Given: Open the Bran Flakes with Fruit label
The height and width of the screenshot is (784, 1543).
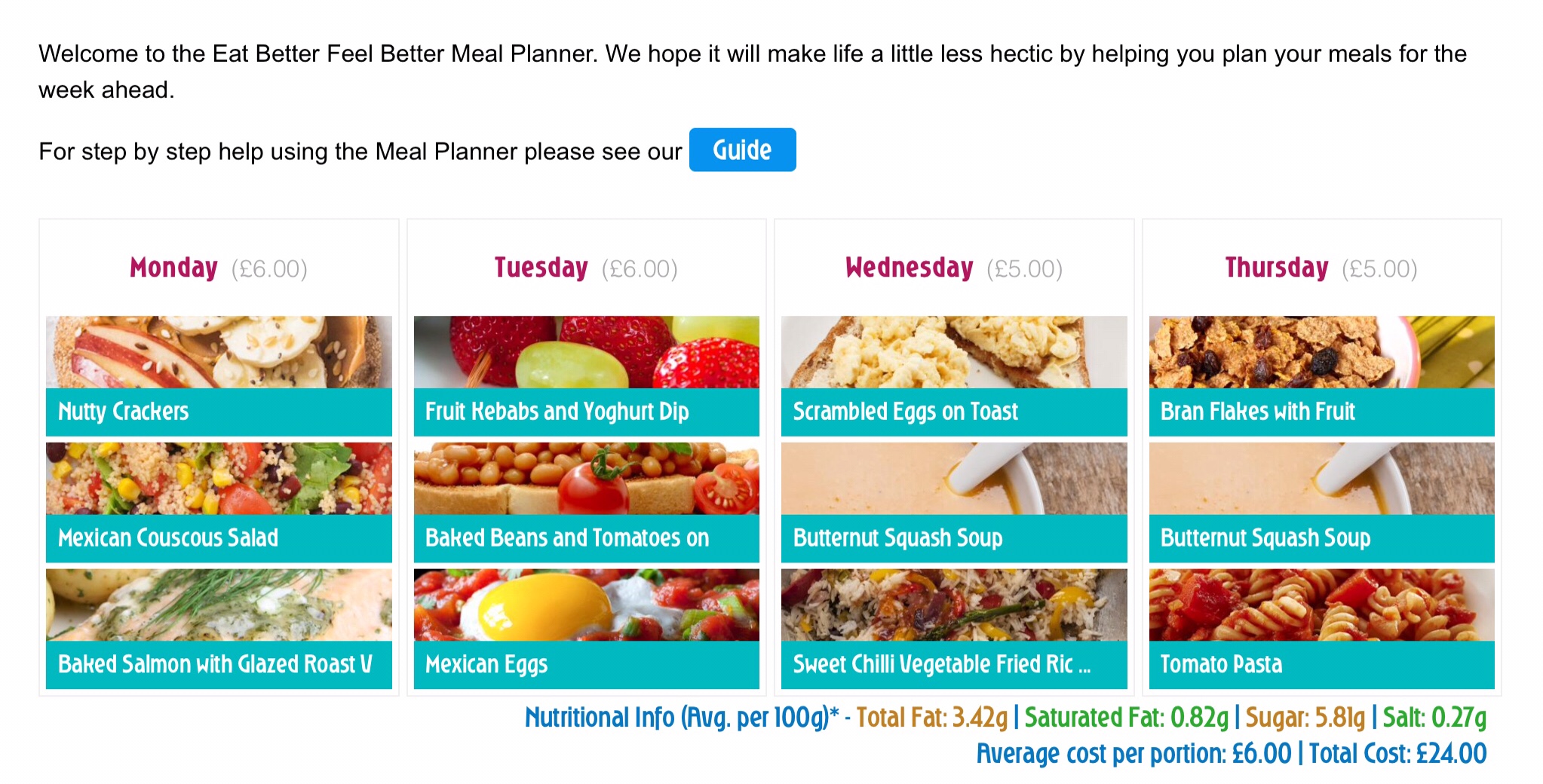Looking at the screenshot, I should (x=1257, y=412).
